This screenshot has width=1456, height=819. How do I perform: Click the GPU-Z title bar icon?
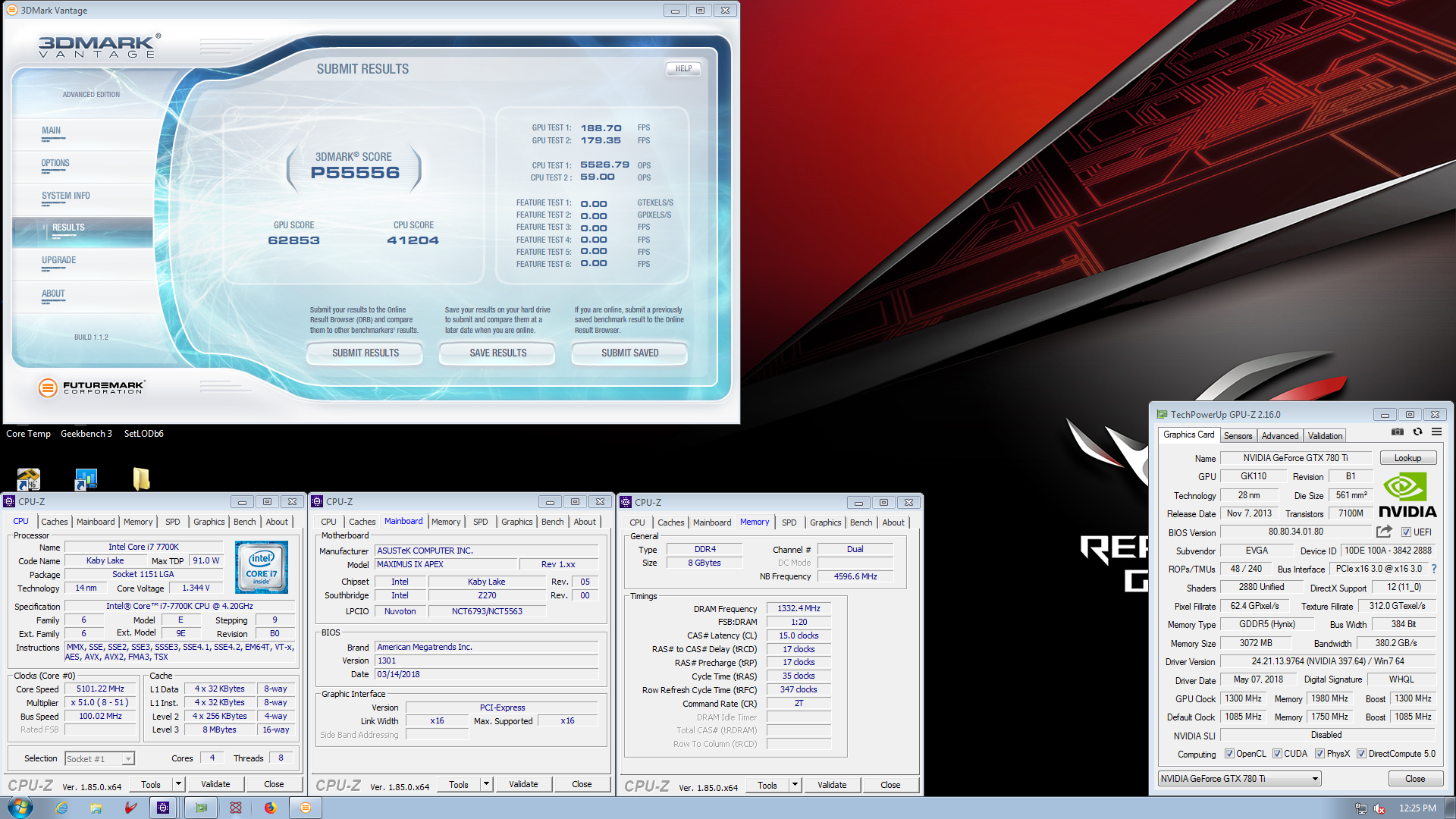[x=1162, y=414]
